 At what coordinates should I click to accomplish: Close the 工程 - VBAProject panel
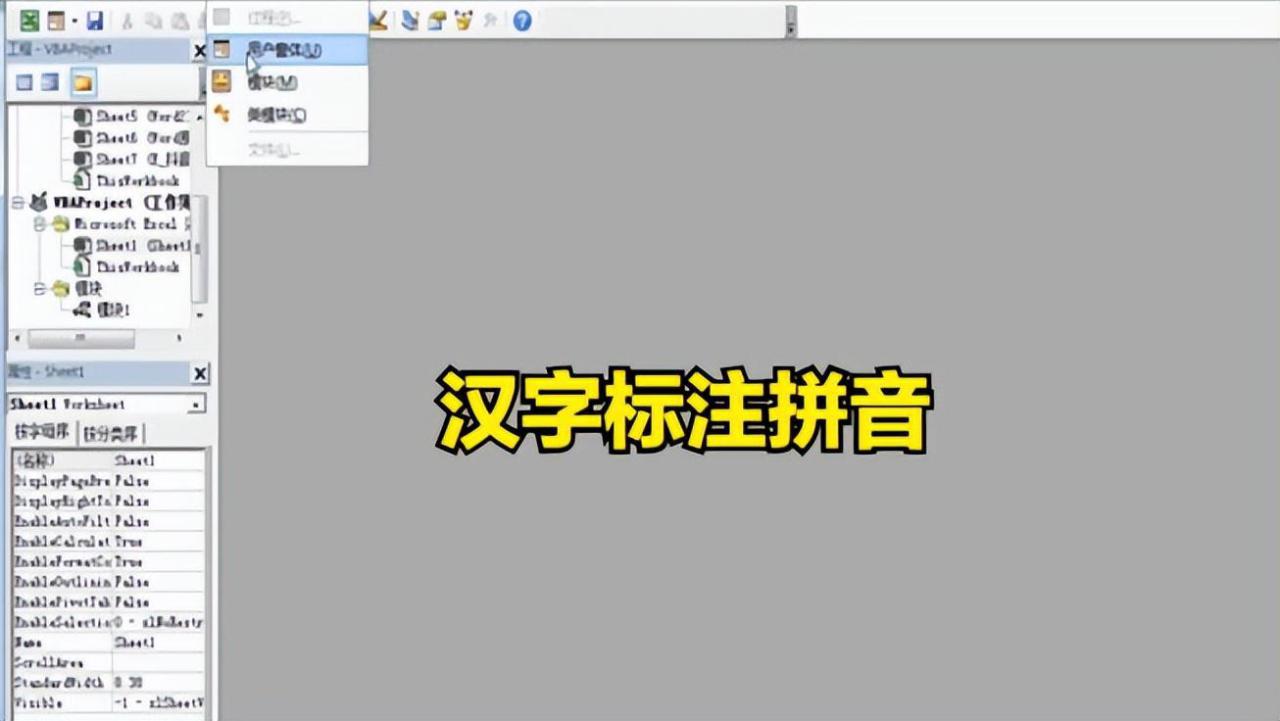[x=199, y=50]
